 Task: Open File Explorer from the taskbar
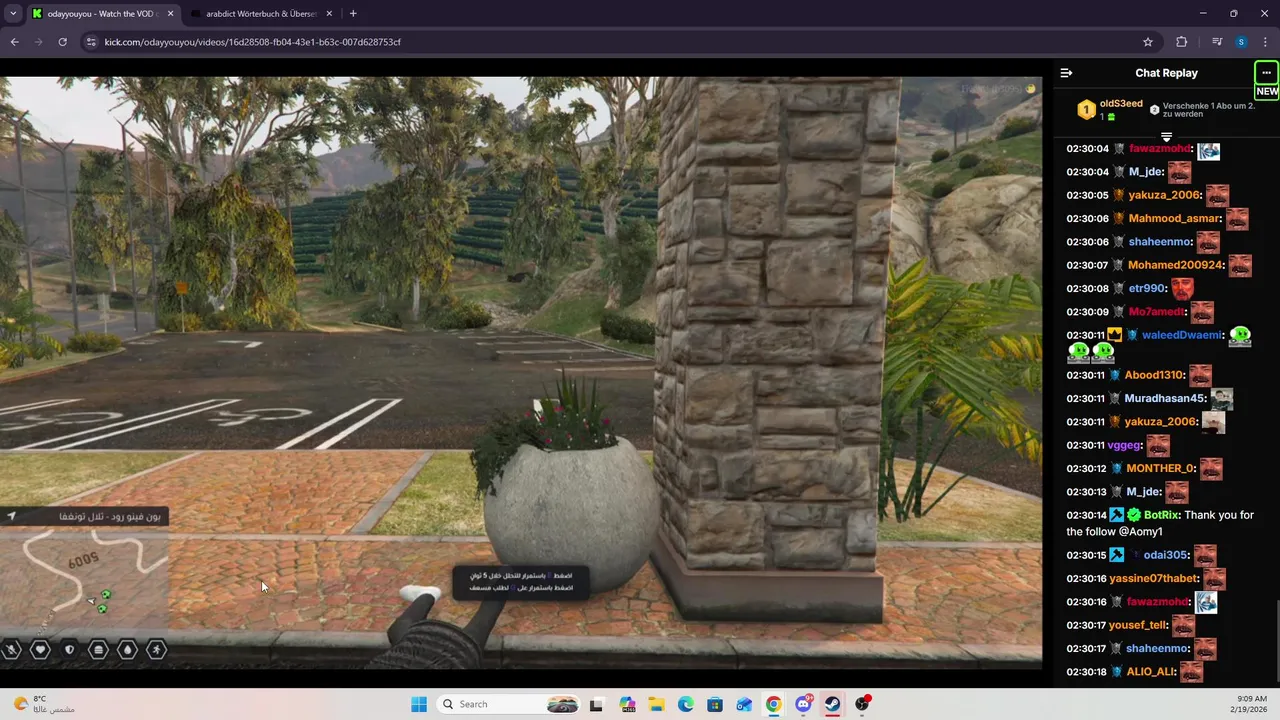coord(656,704)
